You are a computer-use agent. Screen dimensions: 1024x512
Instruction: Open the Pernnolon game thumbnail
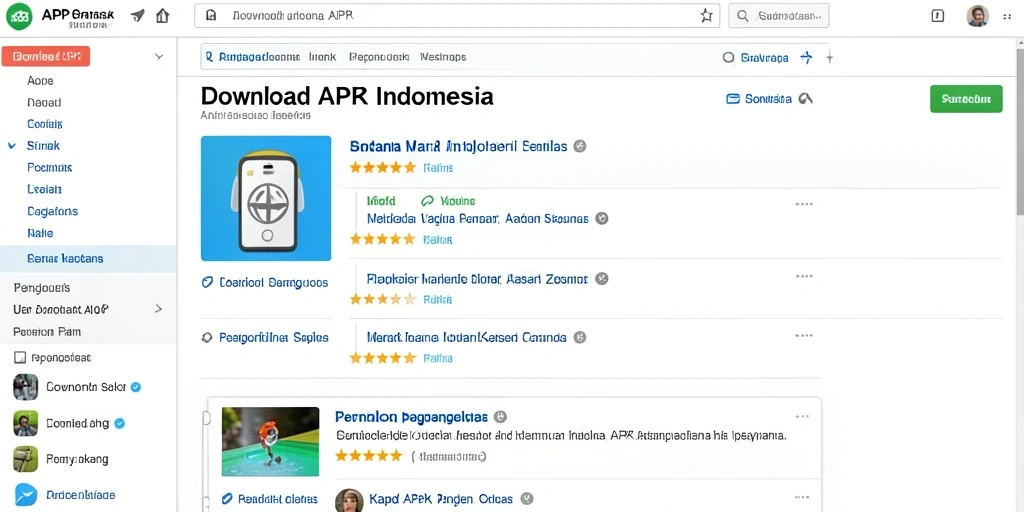click(270, 441)
